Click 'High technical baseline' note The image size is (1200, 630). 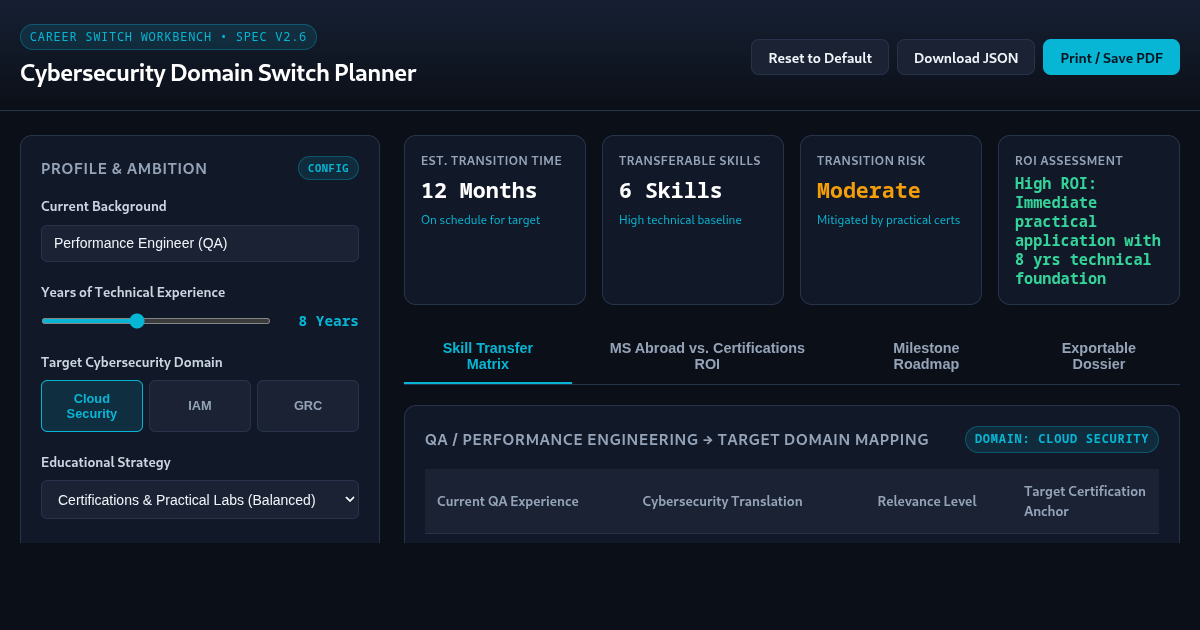point(680,220)
